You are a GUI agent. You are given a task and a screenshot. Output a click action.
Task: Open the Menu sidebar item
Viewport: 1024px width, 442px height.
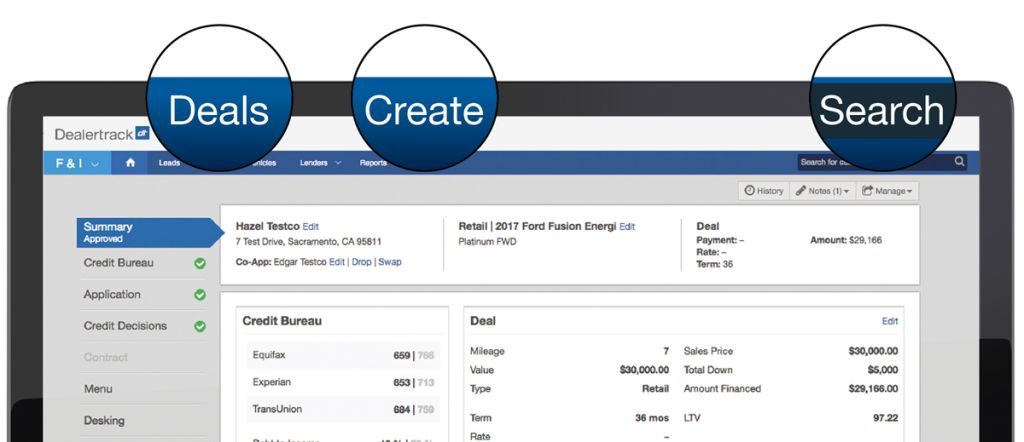click(x=98, y=388)
